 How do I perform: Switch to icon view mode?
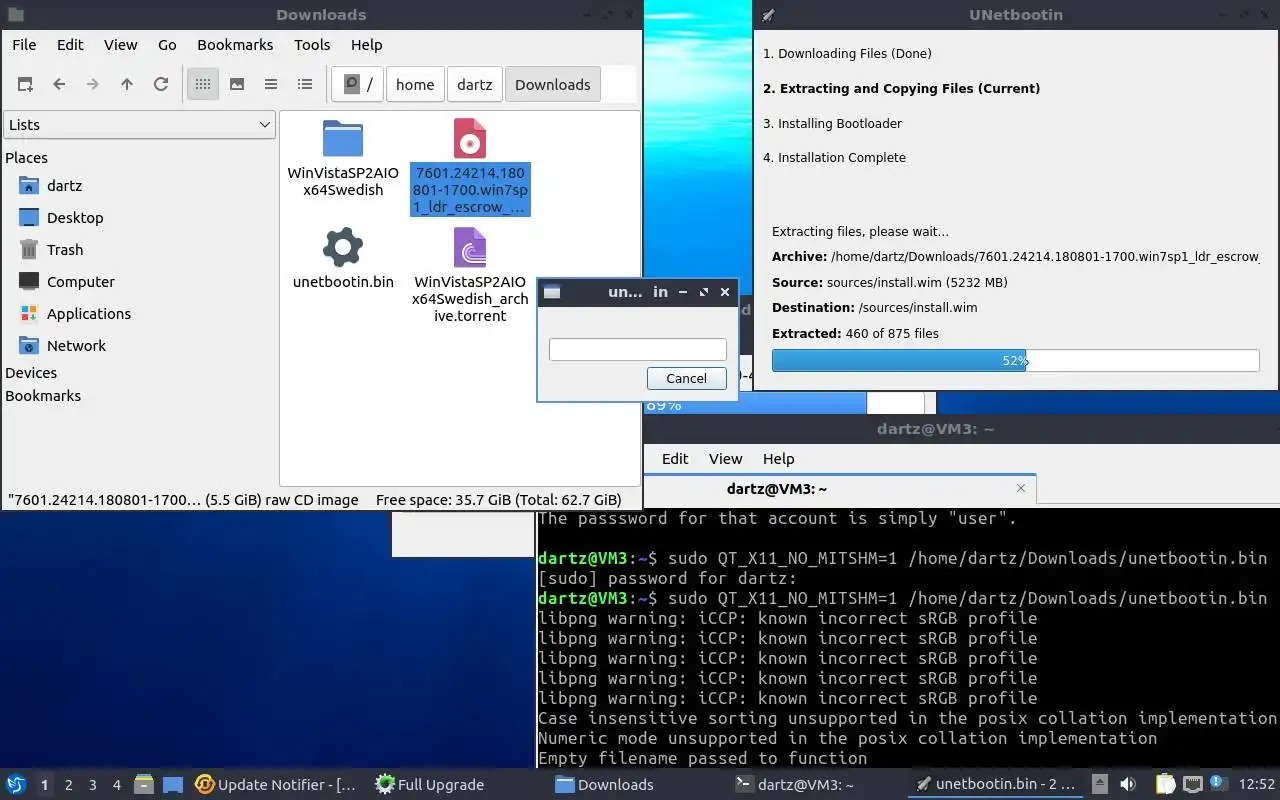click(x=203, y=85)
